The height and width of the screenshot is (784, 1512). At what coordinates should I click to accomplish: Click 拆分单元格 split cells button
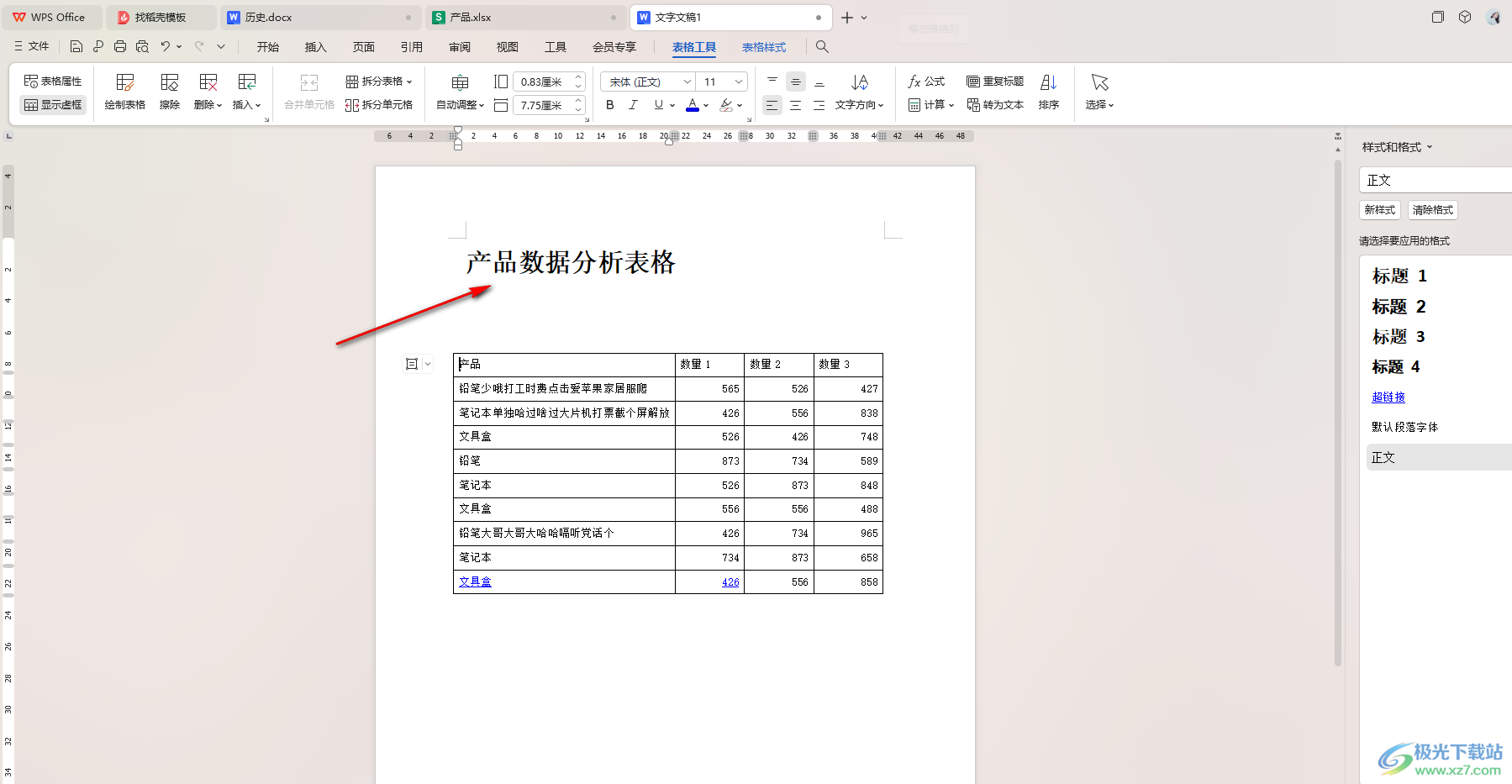(x=379, y=105)
